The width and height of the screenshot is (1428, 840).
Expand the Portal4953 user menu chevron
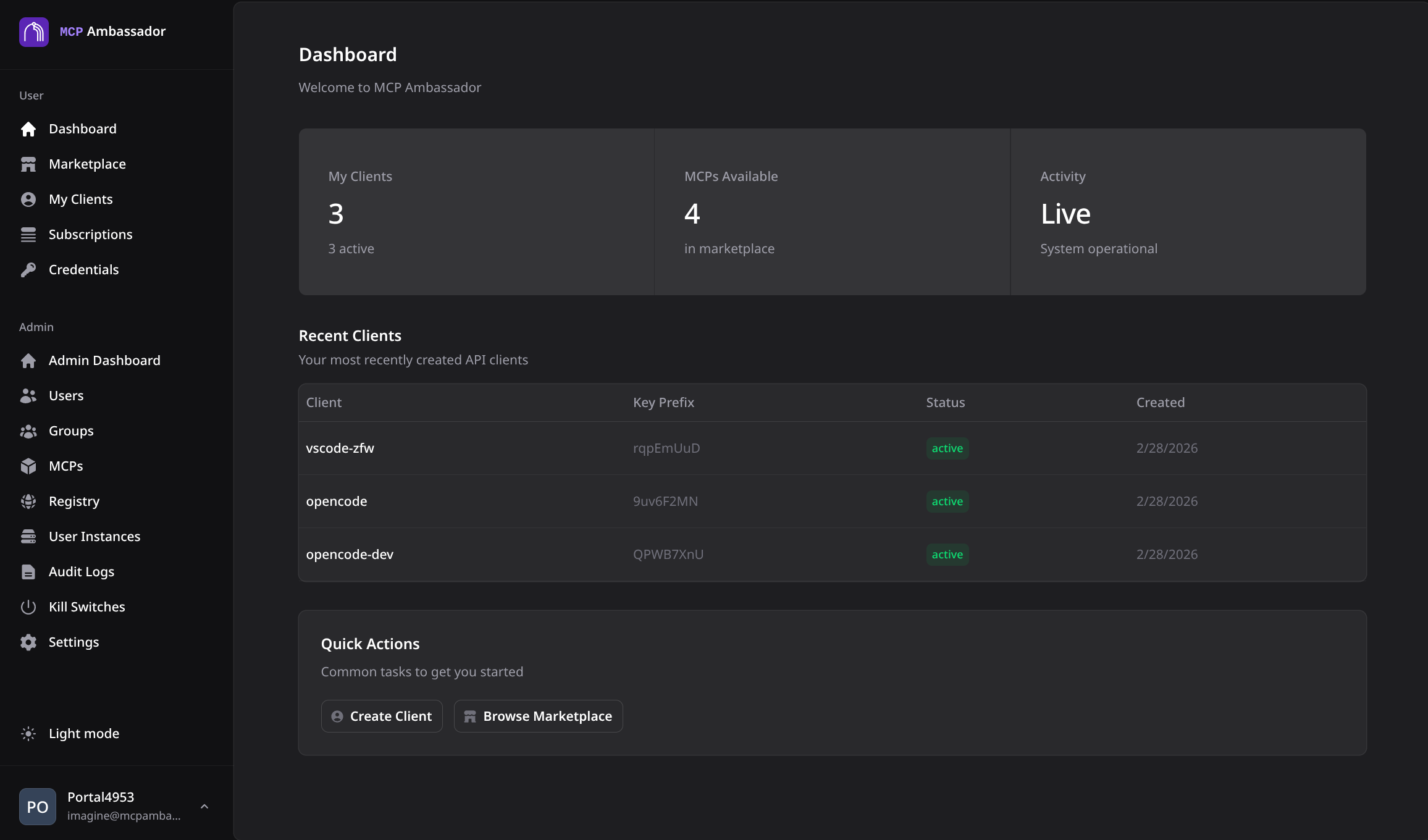204,807
